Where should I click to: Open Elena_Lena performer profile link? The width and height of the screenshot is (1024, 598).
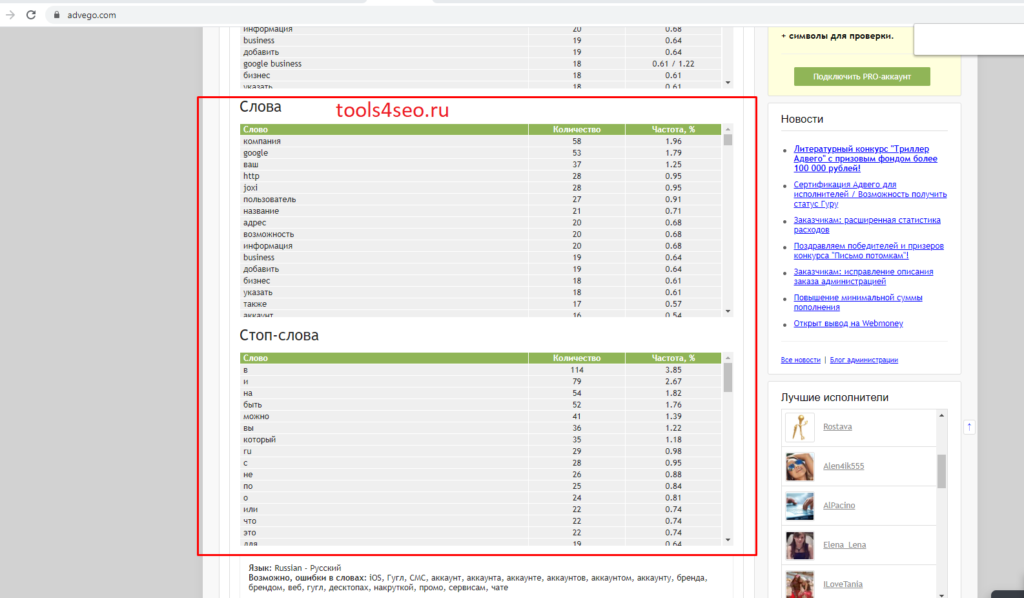tap(844, 544)
